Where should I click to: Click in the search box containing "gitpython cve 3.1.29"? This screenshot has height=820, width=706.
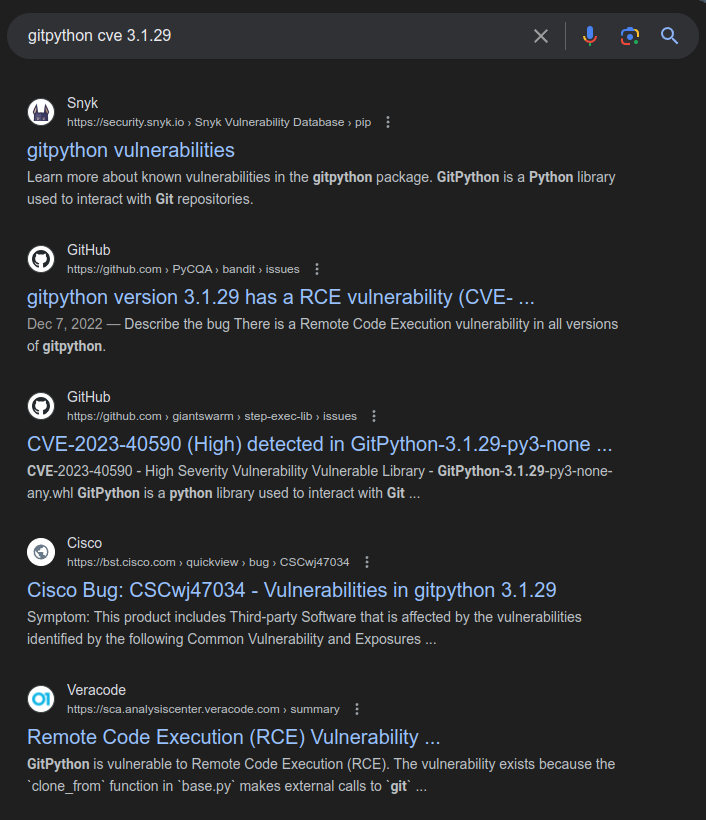click(x=270, y=36)
